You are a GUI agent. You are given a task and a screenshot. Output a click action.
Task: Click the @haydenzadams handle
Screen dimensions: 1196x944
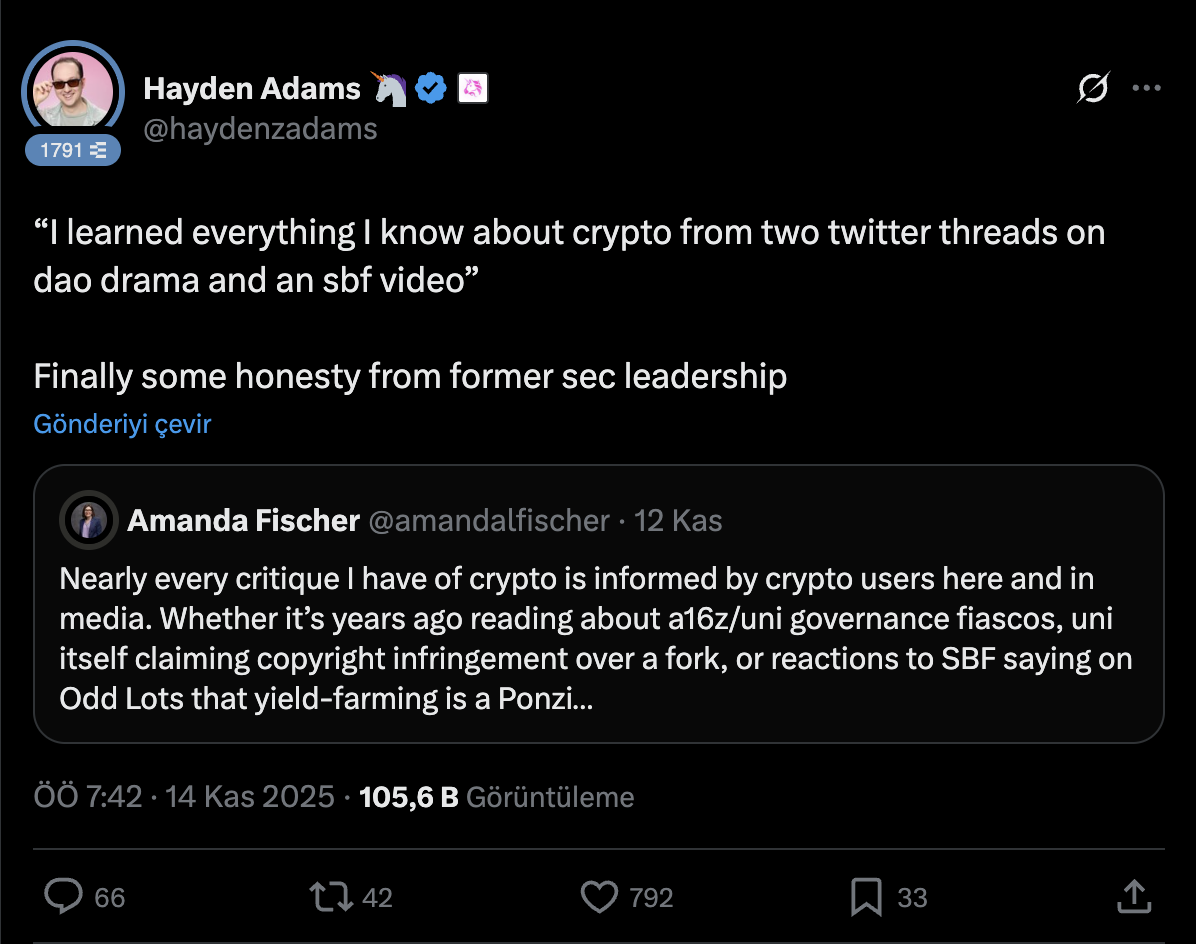[260, 129]
